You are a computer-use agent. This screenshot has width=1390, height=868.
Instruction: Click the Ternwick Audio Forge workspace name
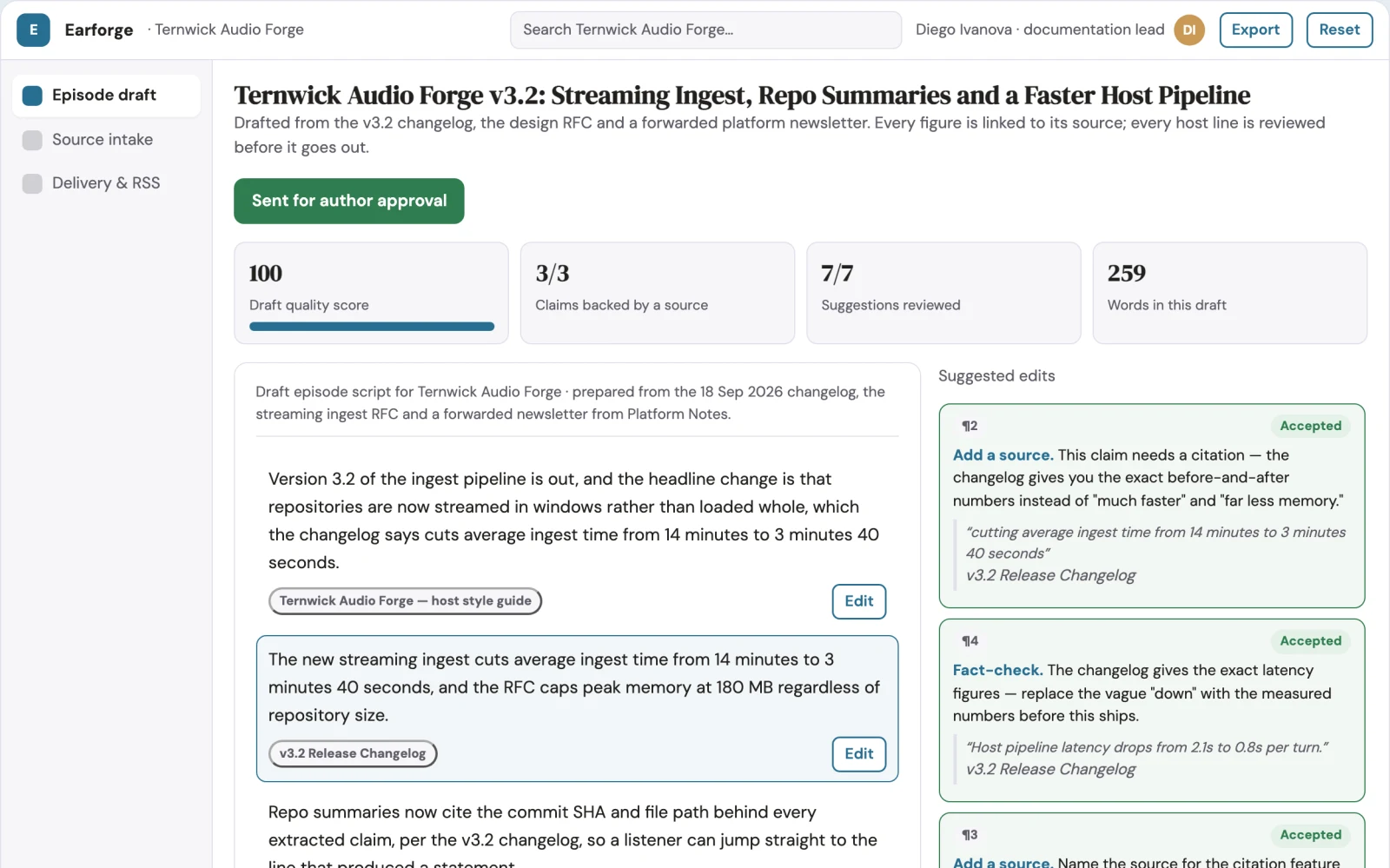(x=229, y=30)
